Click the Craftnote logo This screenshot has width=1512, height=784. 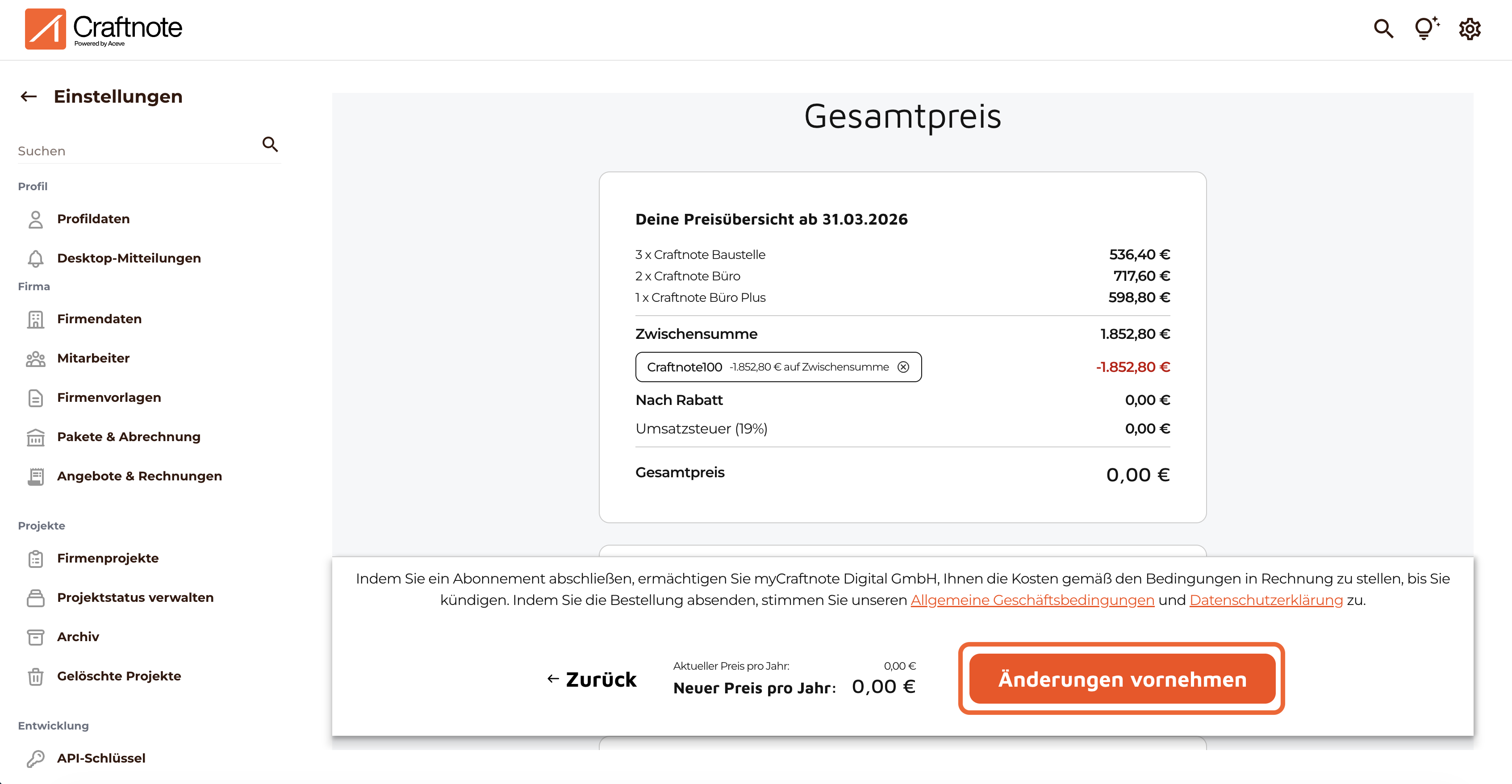pyautogui.click(x=103, y=29)
